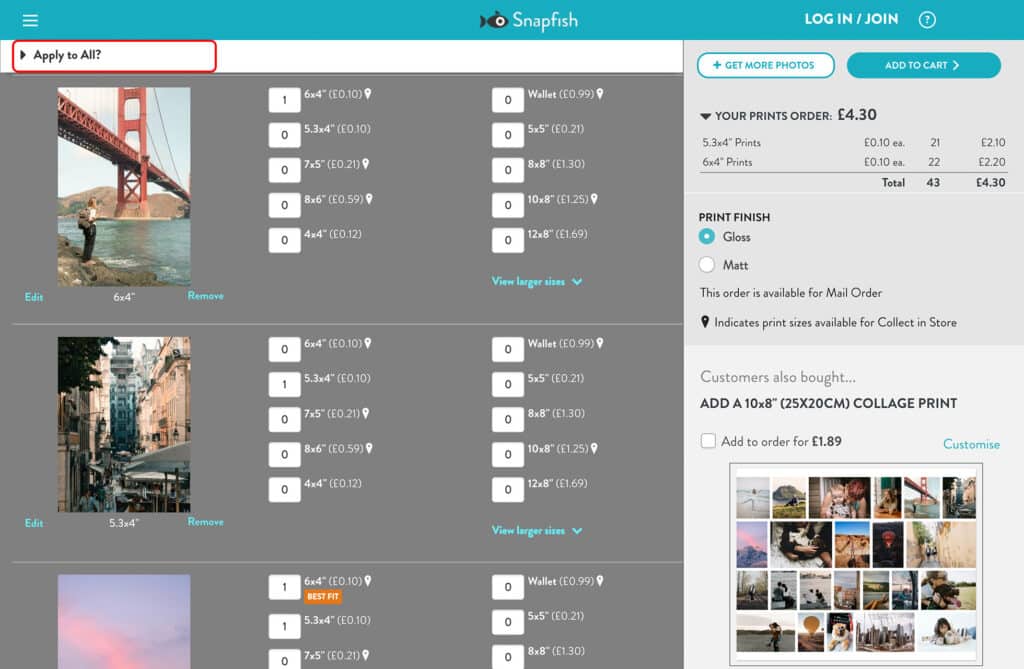Click store pin beside second photo's 8x6" size
Viewport: 1024px width, 669px height.
[368, 449]
